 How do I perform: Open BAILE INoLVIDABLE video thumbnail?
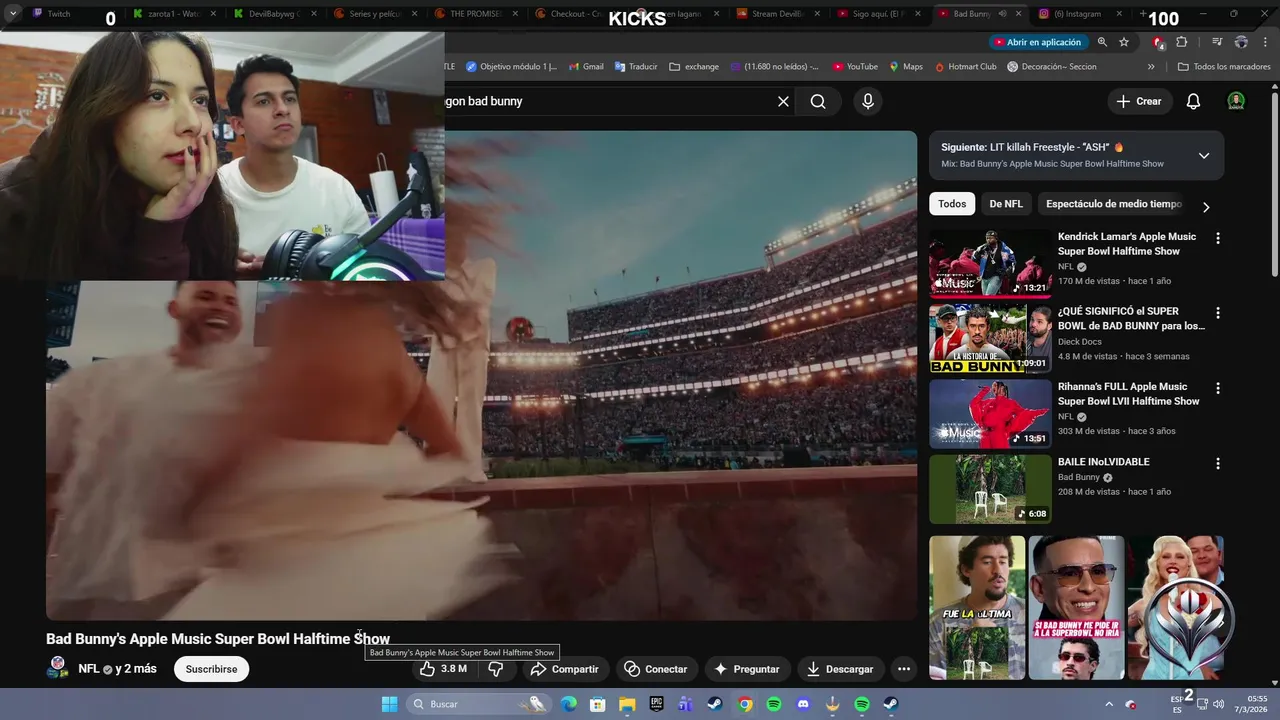pyautogui.click(x=990, y=489)
